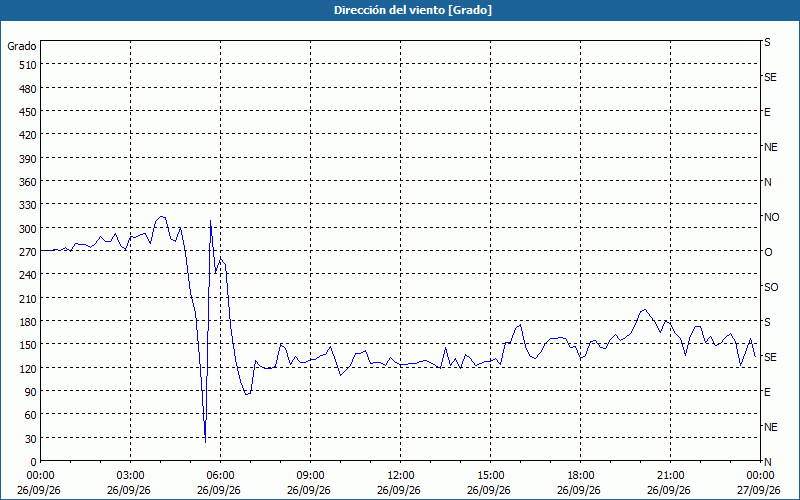800x500 pixels.
Task: Click the 120 degree axis label
Action: tap(28, 368)
